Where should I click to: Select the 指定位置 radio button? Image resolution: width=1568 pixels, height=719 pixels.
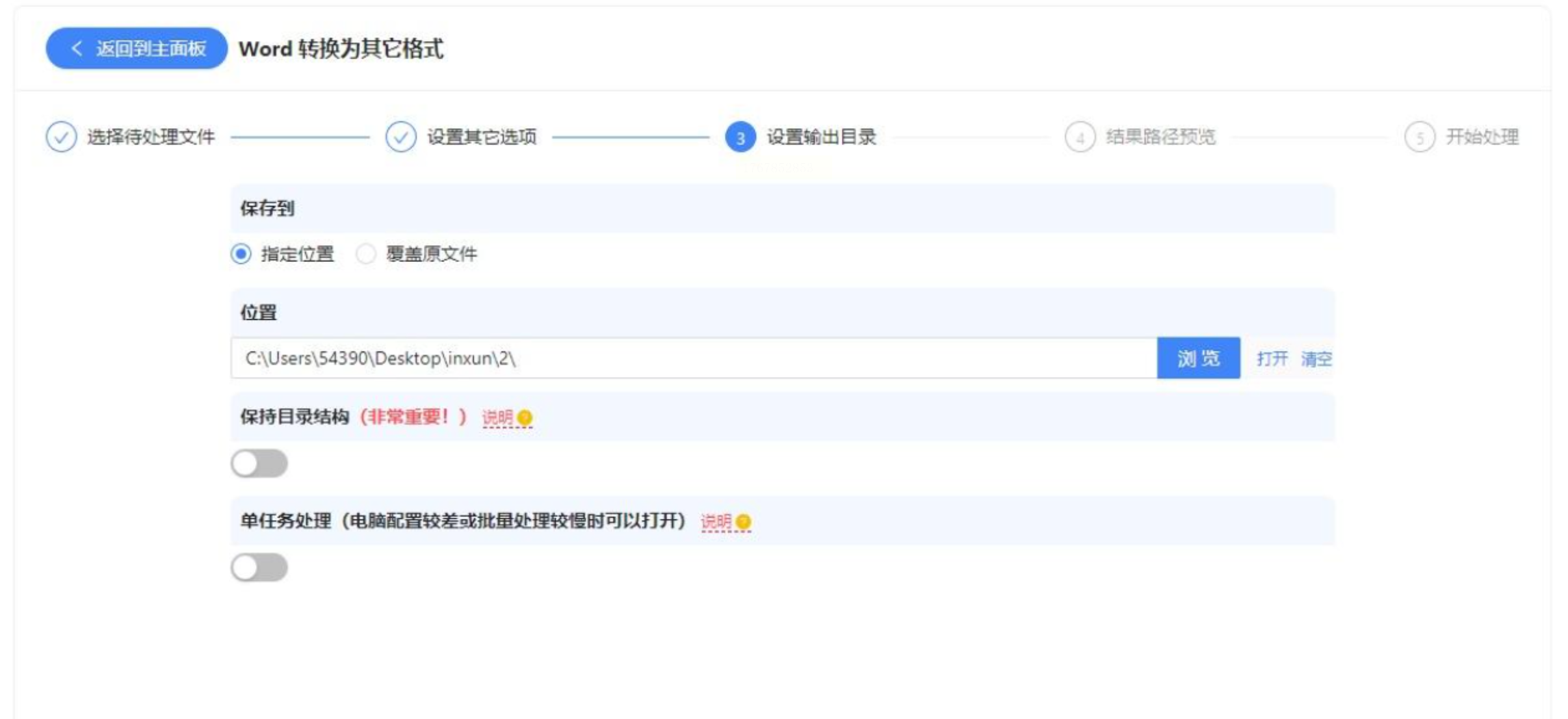[x=241, y=254]
